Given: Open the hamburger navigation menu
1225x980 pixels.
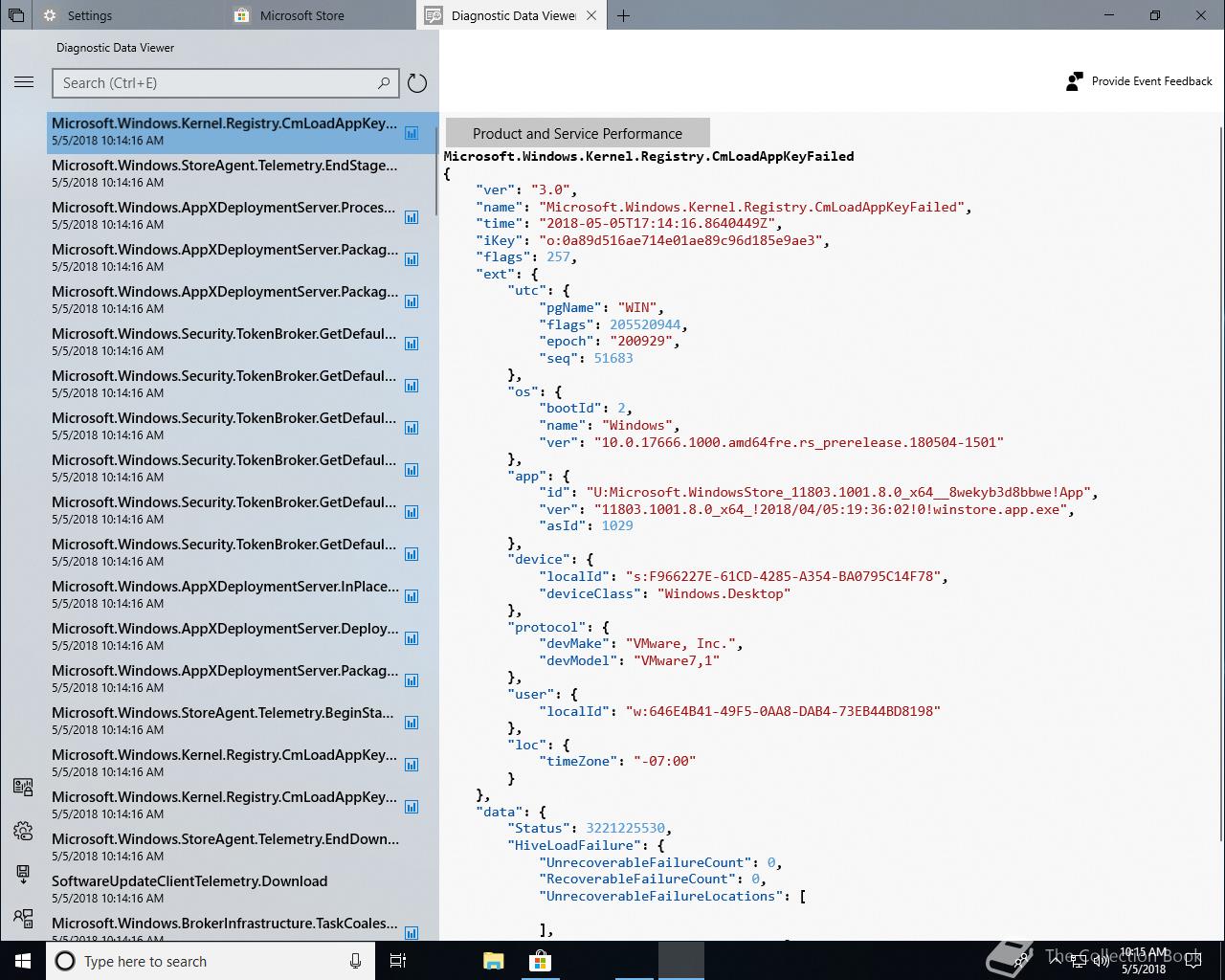Looking at the screenshot, I should 24,82.
